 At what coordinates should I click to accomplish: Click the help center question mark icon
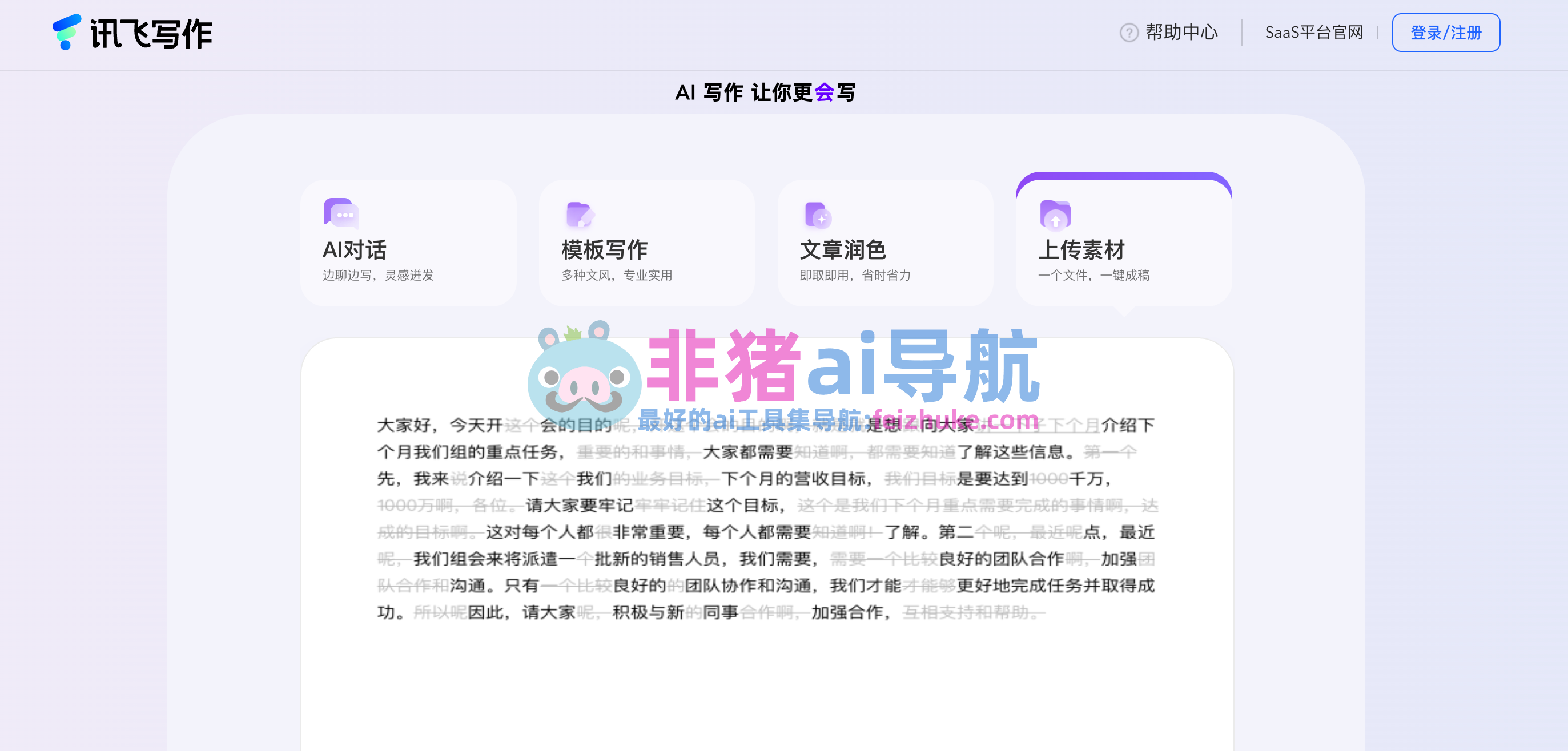(1128, 32)
